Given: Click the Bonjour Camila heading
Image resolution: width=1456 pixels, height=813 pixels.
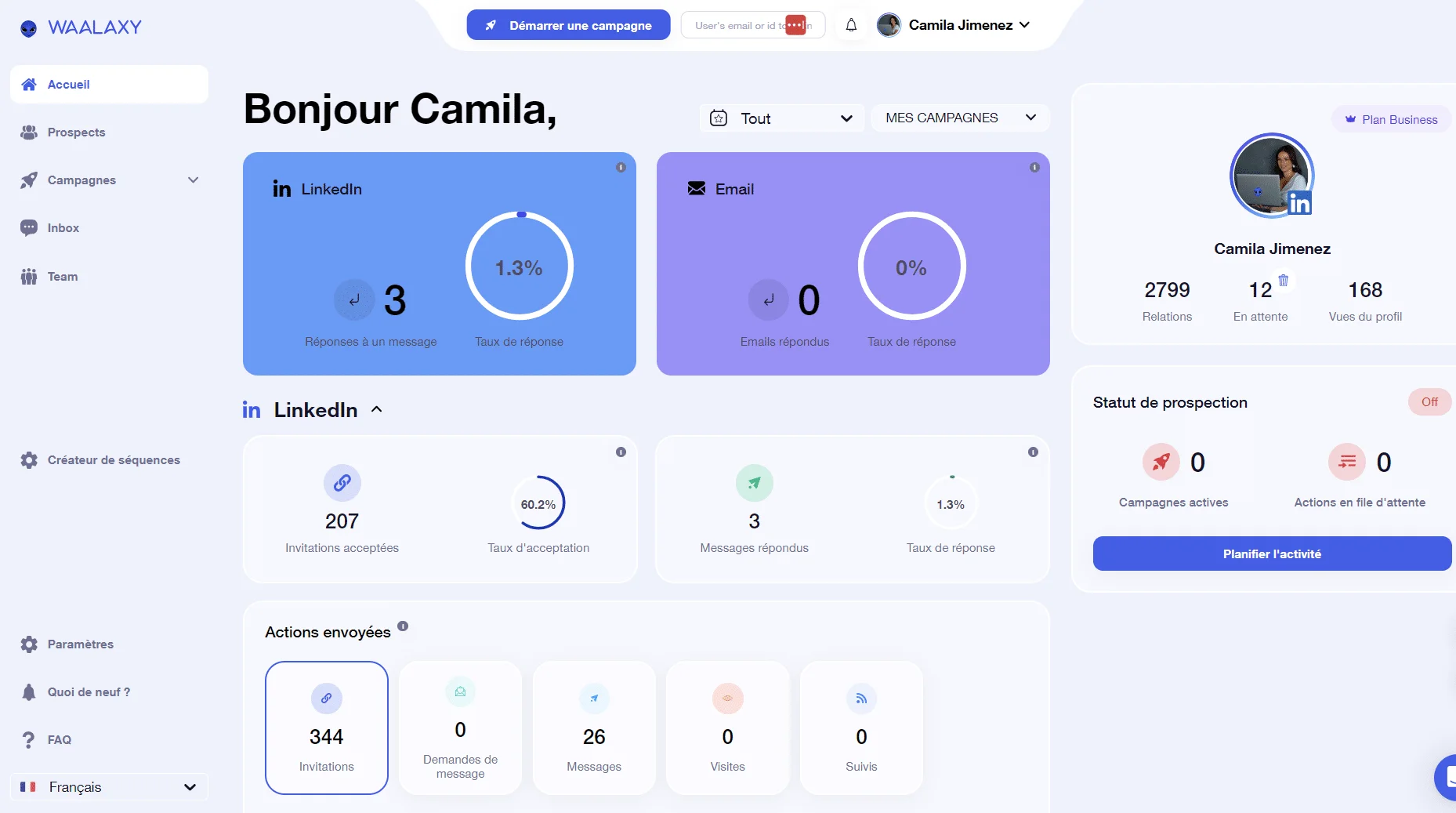Looking at the screenshot, I should coord(400,109).
